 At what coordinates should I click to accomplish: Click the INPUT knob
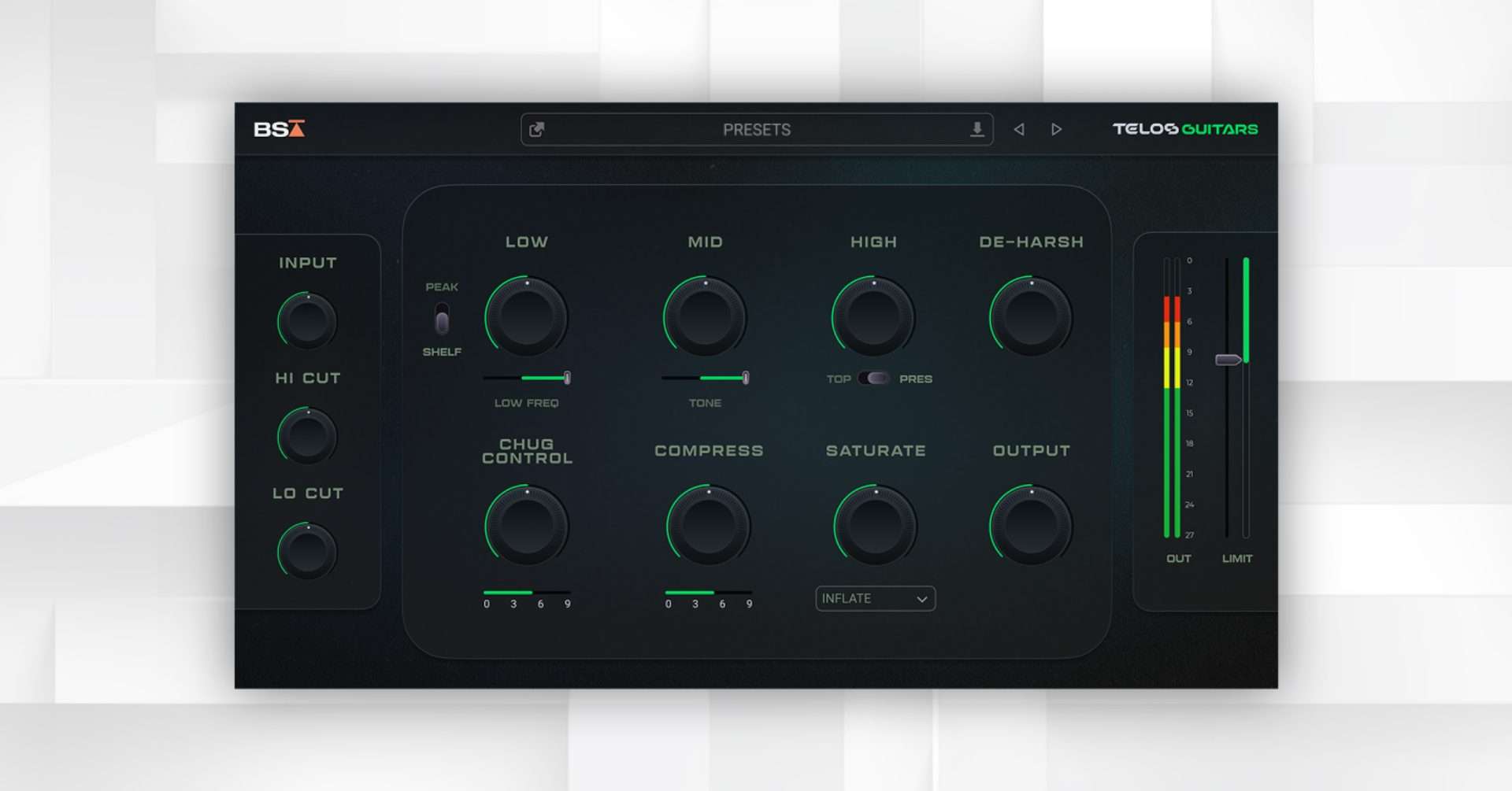[307, 321]
